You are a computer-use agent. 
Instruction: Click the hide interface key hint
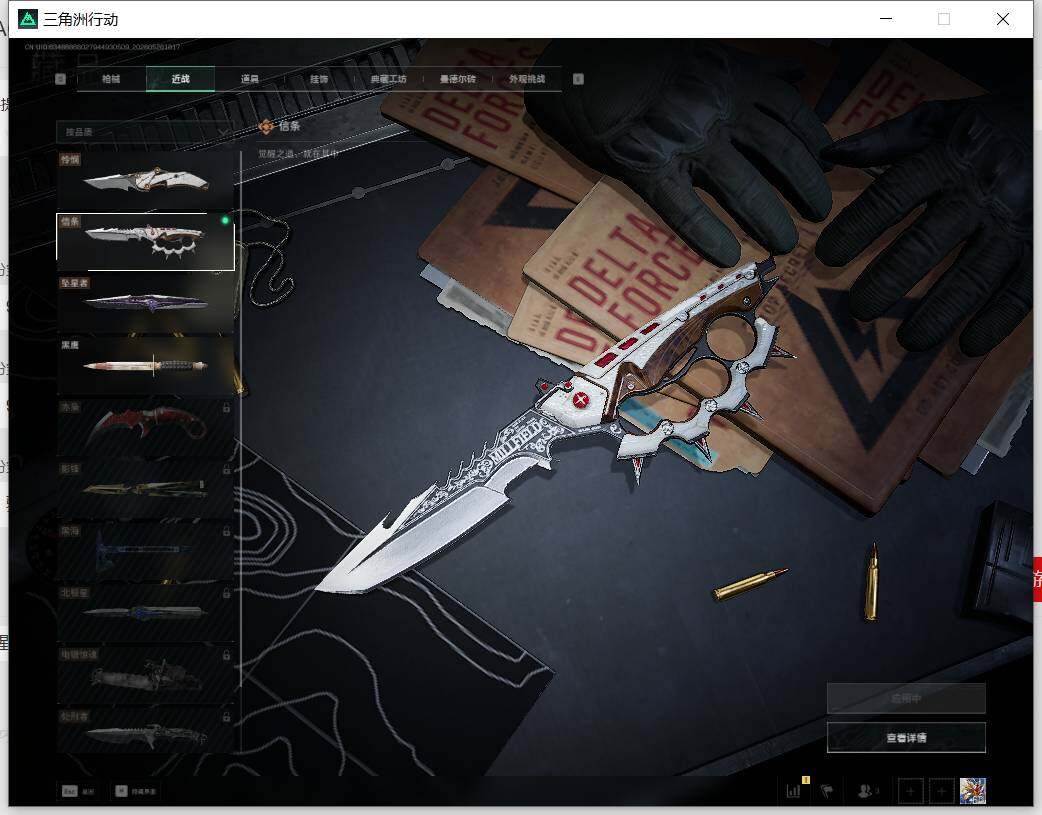coord(136,791)
